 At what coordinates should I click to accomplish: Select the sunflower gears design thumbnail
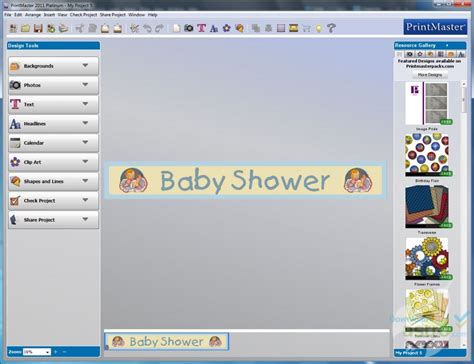427,259
